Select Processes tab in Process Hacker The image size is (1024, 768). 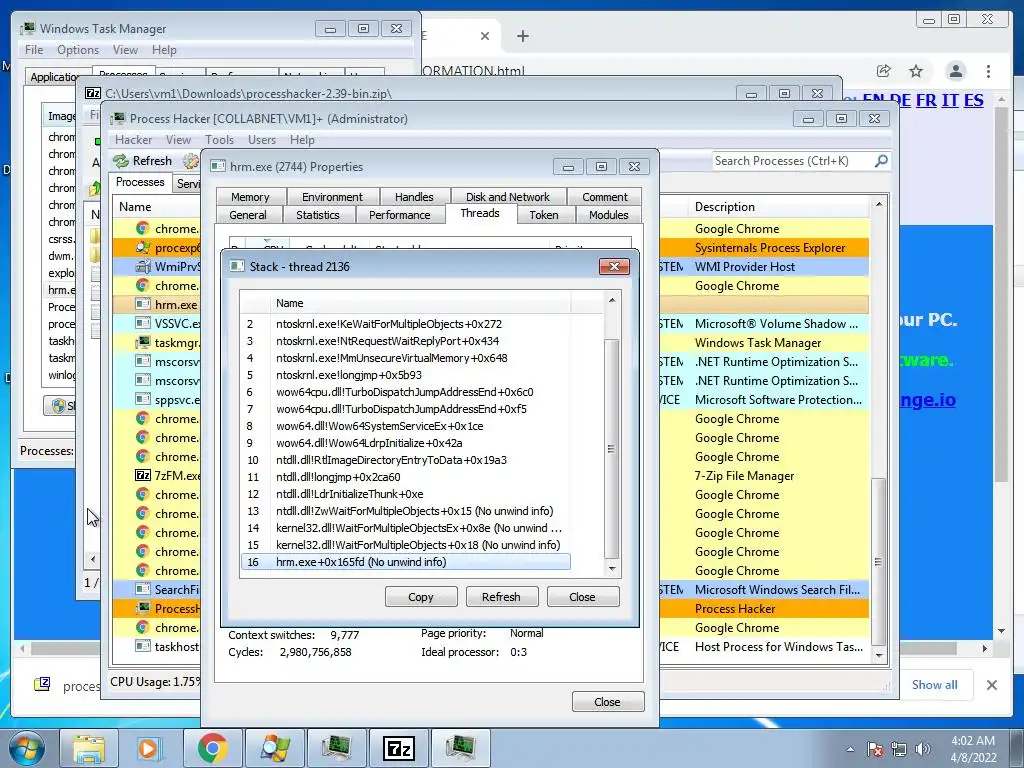140,182
